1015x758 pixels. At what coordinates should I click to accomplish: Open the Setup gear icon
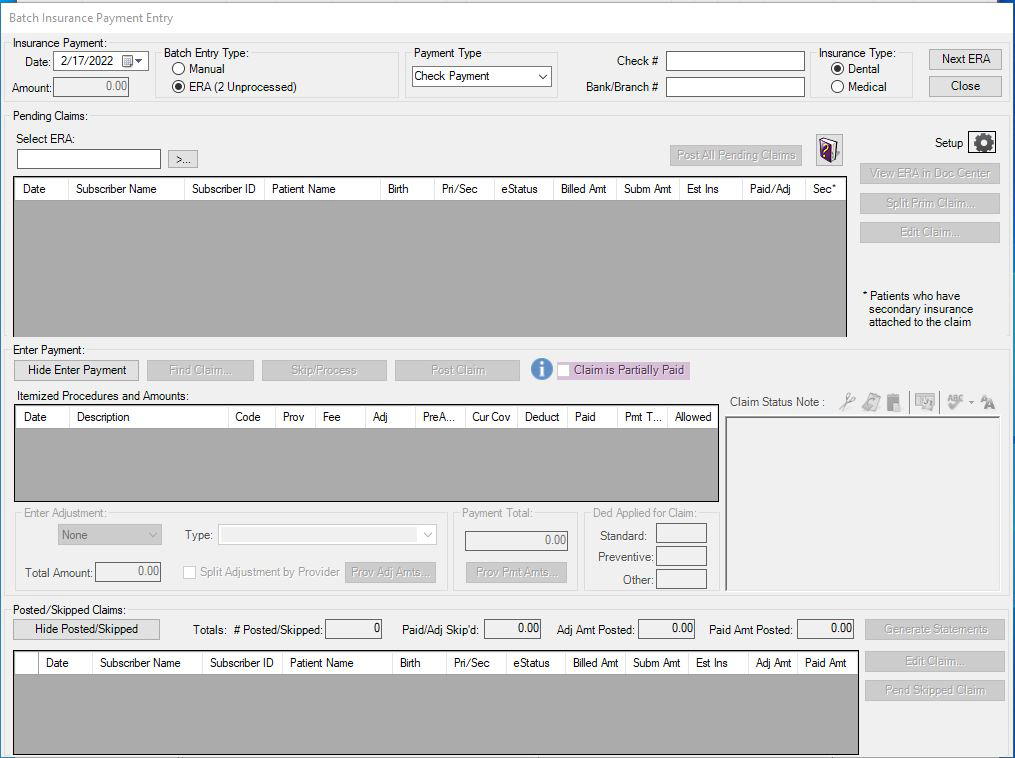click(984, 143)
